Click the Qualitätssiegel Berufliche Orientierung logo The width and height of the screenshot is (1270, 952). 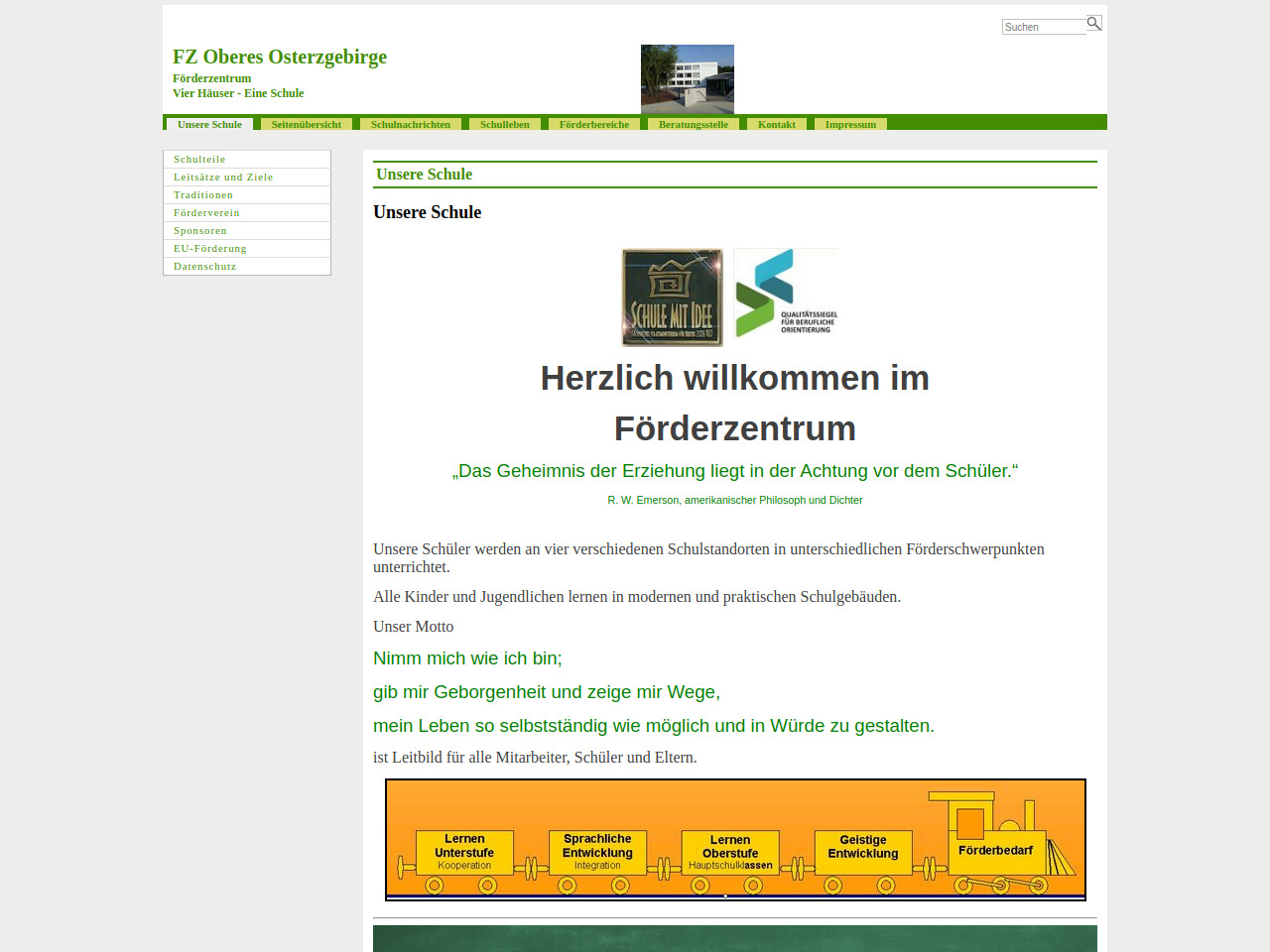(x=786, y=294)
